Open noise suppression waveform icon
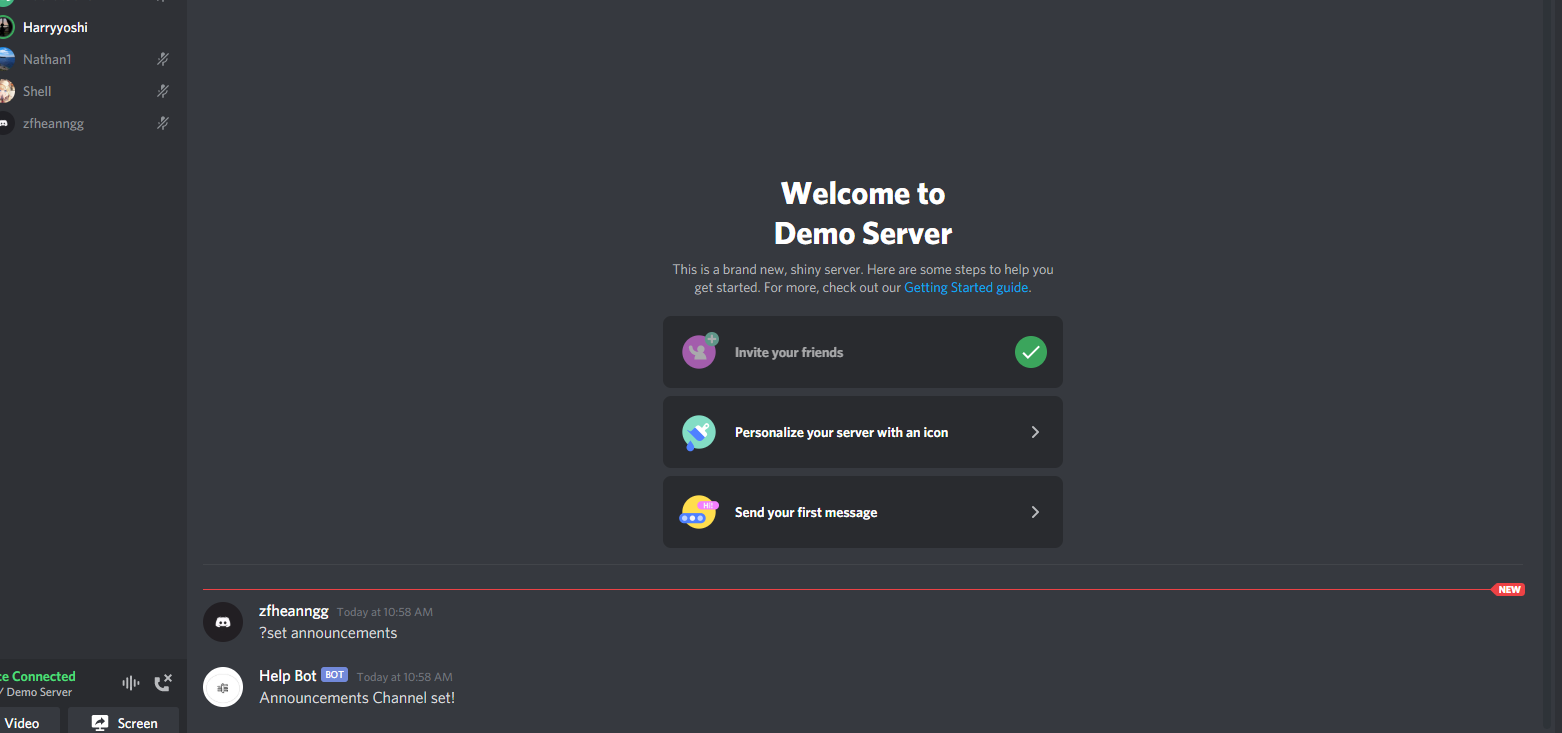The width and height of the screenshot is (1562, 733). tap(130, 683)
